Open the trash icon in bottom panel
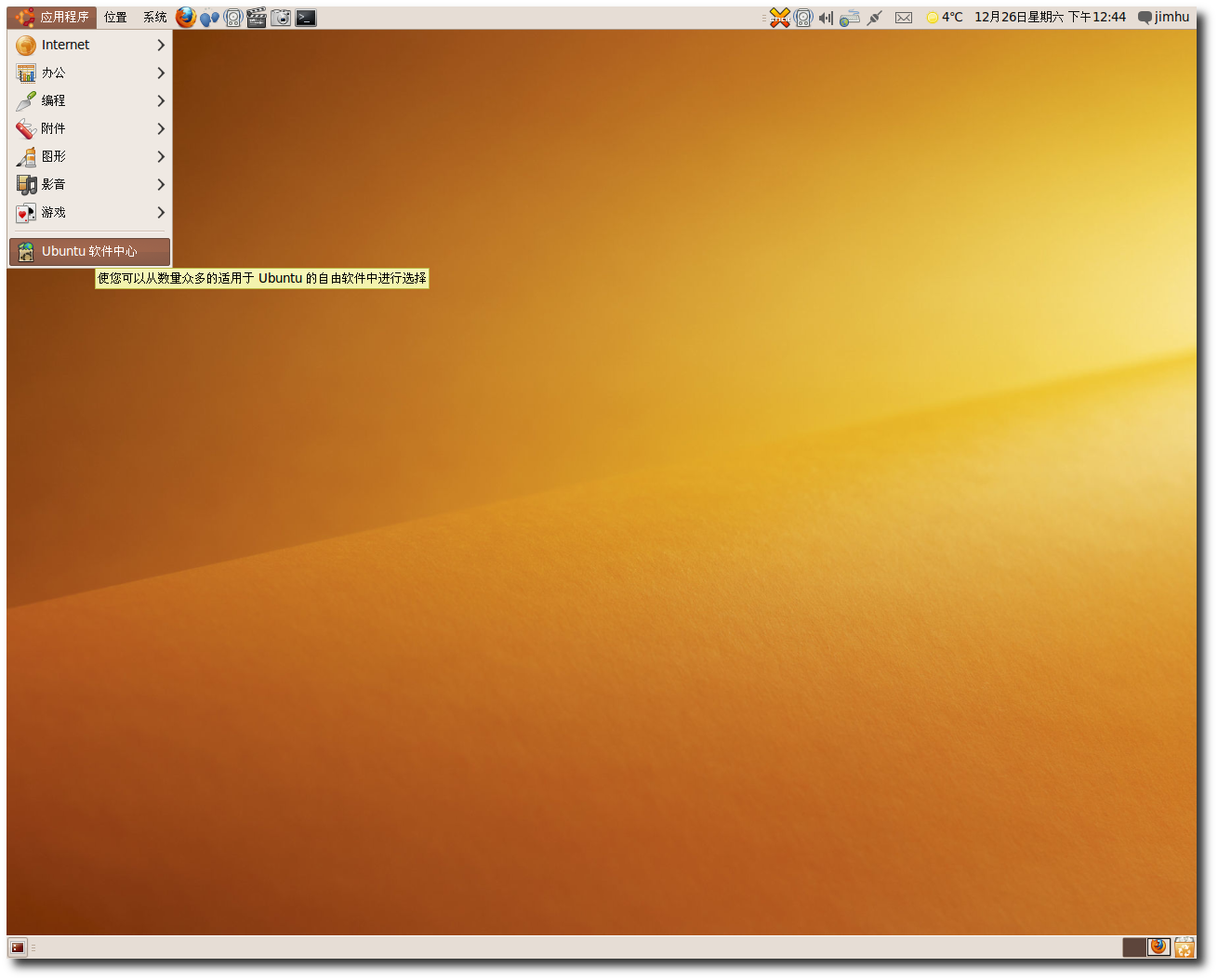The image size is (1218, 980). point(1184,947)
